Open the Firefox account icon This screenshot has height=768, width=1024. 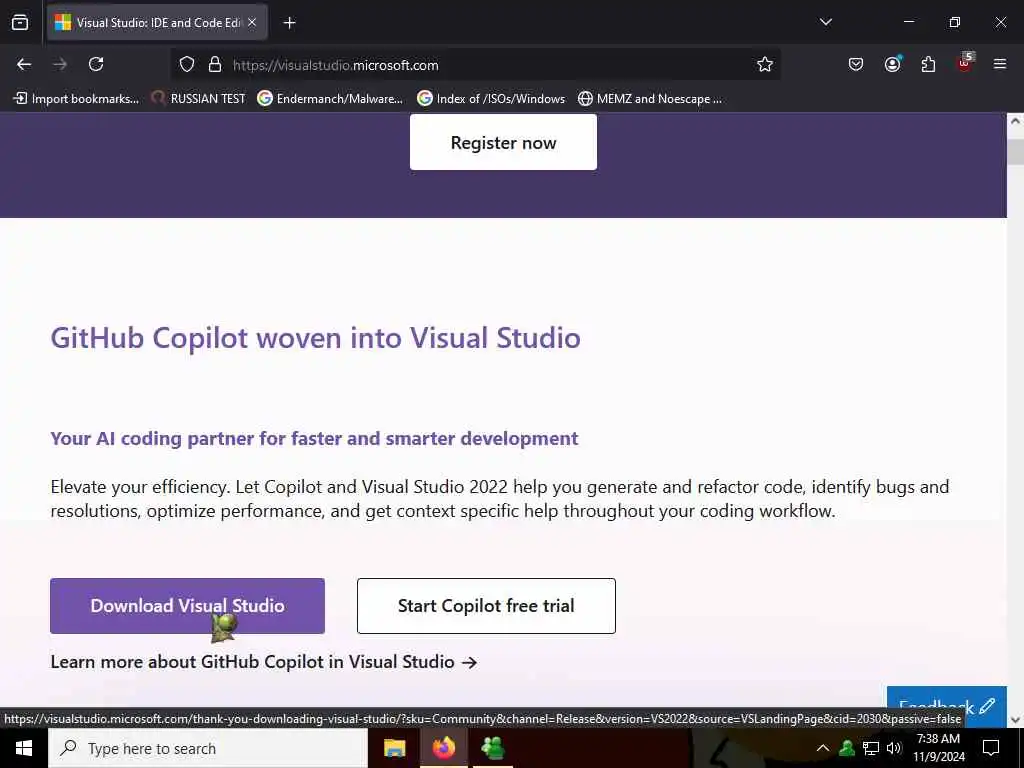point(892,64)
